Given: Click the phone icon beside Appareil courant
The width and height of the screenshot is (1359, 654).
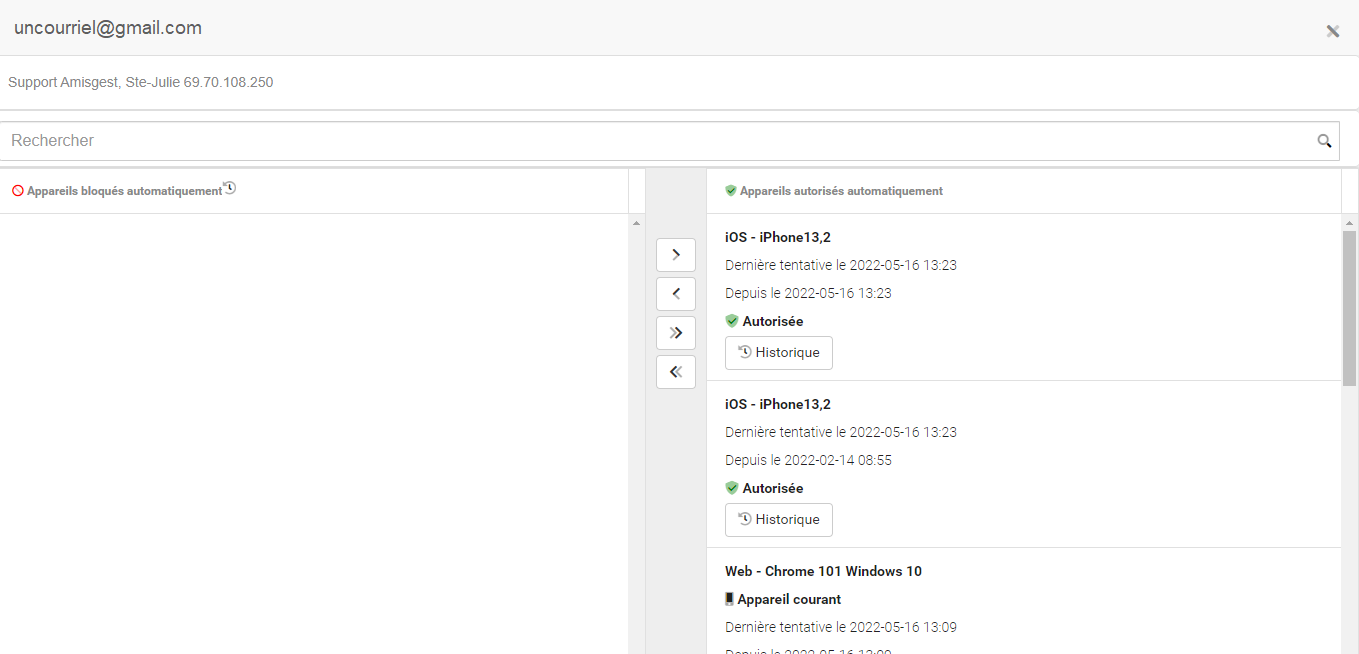Looking at the screenshot, I should pos(730,599).
